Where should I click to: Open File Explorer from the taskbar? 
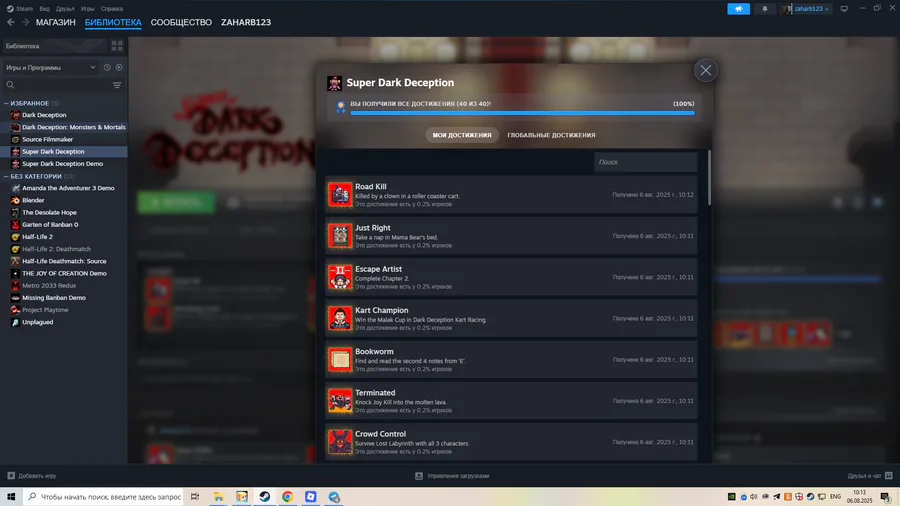tap(219, 497)
